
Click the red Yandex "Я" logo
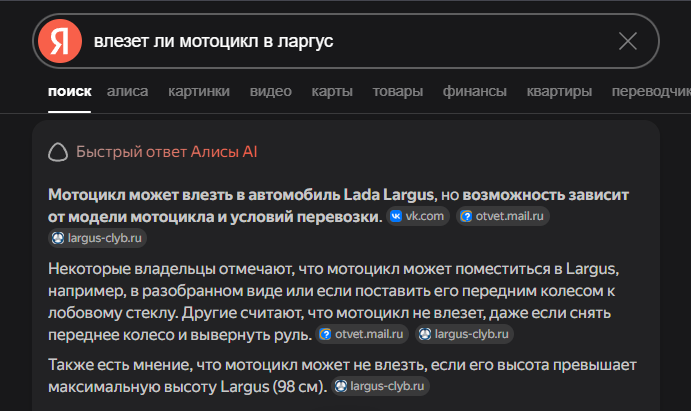tap(60, 41)
